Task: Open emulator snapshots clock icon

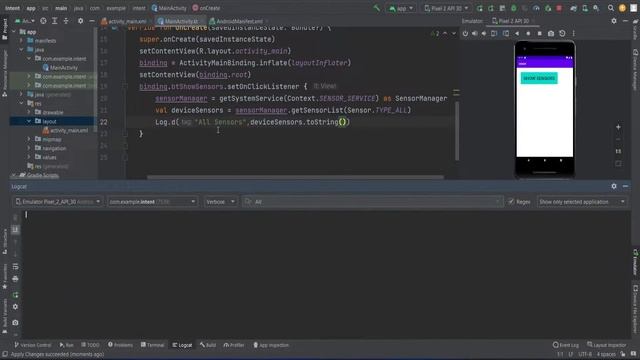Action: (562, 33)
